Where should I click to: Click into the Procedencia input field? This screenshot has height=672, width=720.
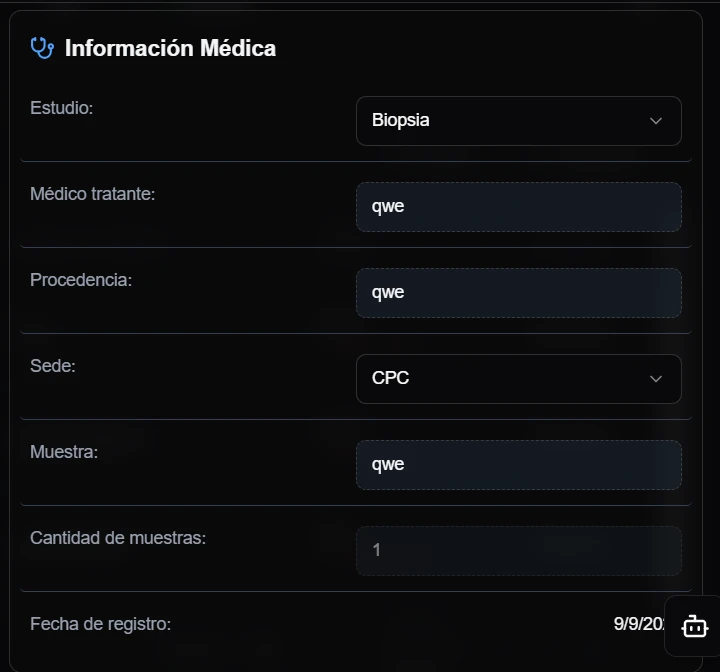coord(518,293)
